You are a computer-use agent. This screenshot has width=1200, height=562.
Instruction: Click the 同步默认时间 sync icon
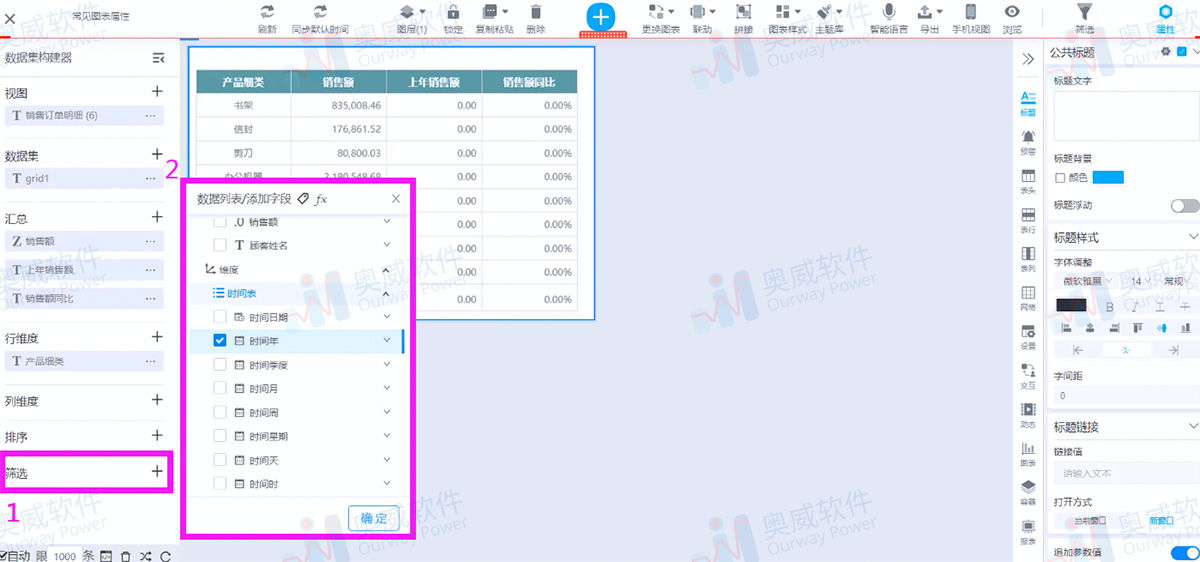(320, 12)
